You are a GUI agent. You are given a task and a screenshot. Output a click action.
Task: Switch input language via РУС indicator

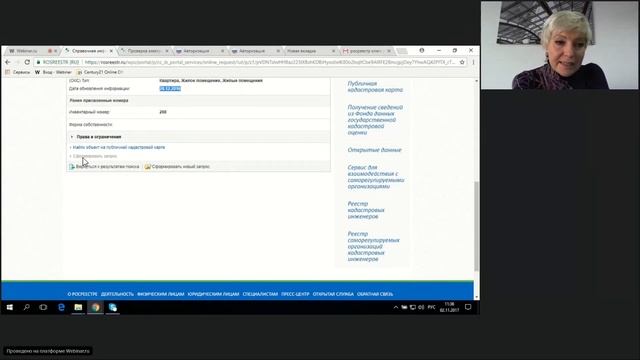[431, 307]
